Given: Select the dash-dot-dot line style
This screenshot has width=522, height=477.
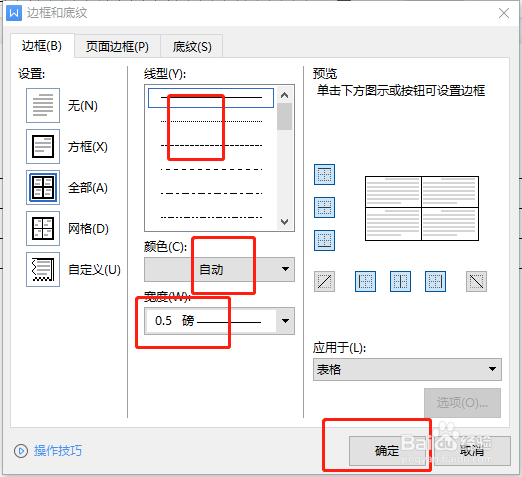Looking at the screenshot, I should tap(211, 217).
